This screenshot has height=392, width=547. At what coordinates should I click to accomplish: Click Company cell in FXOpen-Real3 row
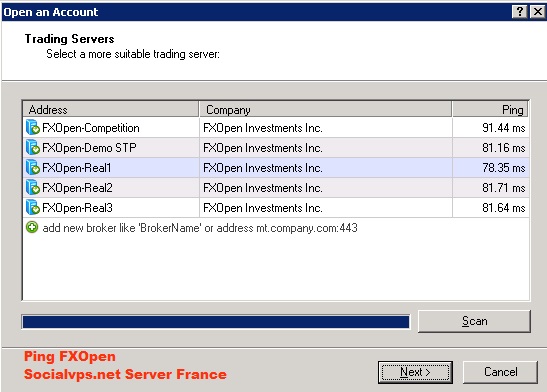[326, 208]
